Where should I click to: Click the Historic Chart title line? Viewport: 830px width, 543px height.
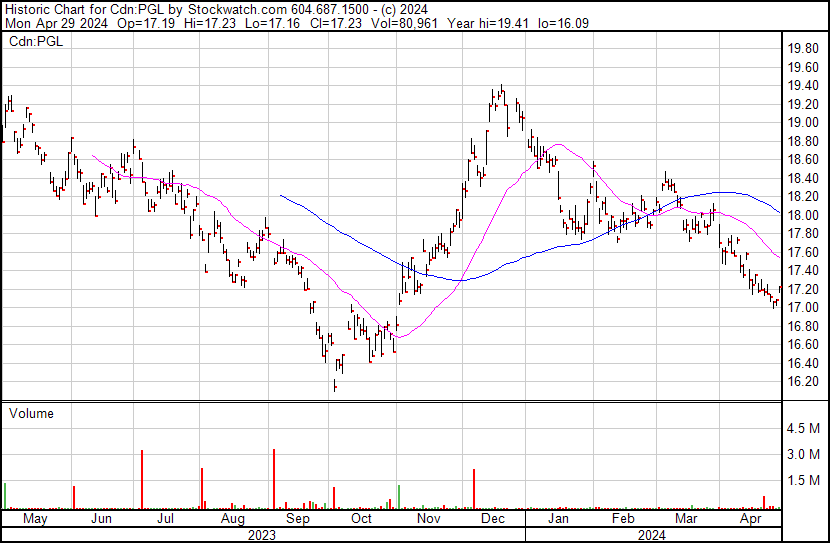coord(216,10)
